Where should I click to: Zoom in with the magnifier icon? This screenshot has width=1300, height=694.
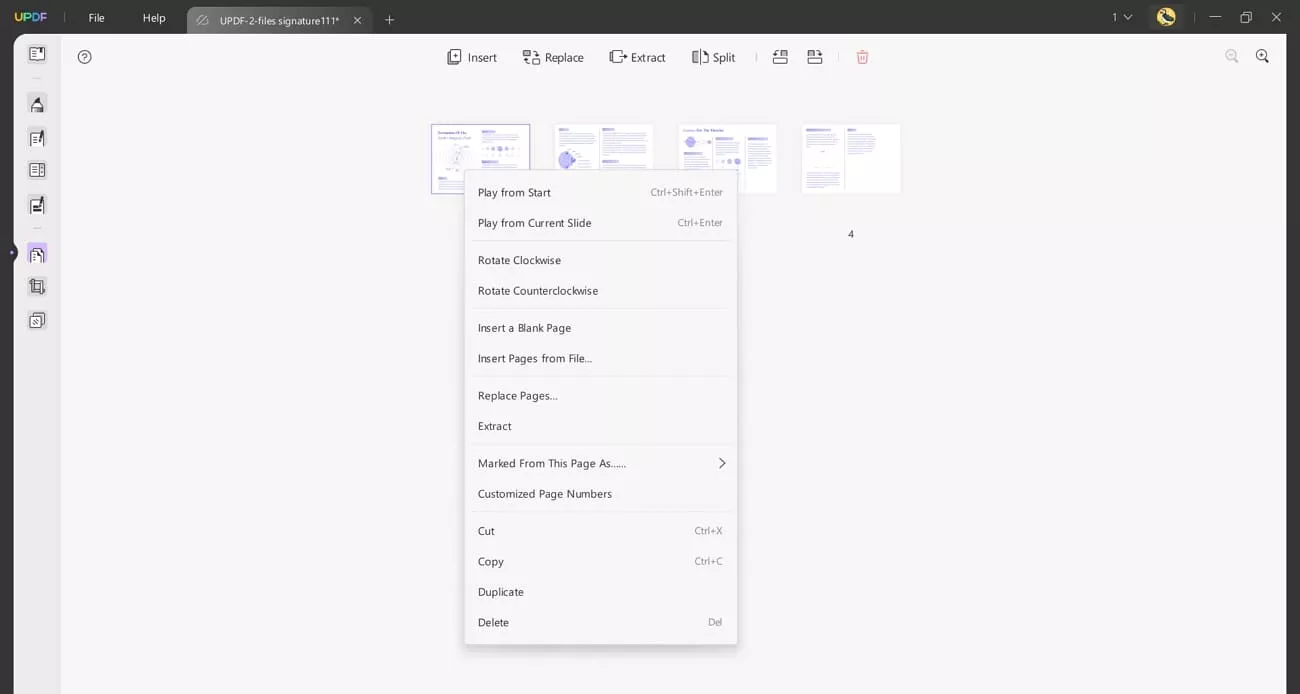click(x=1262, y=56)
